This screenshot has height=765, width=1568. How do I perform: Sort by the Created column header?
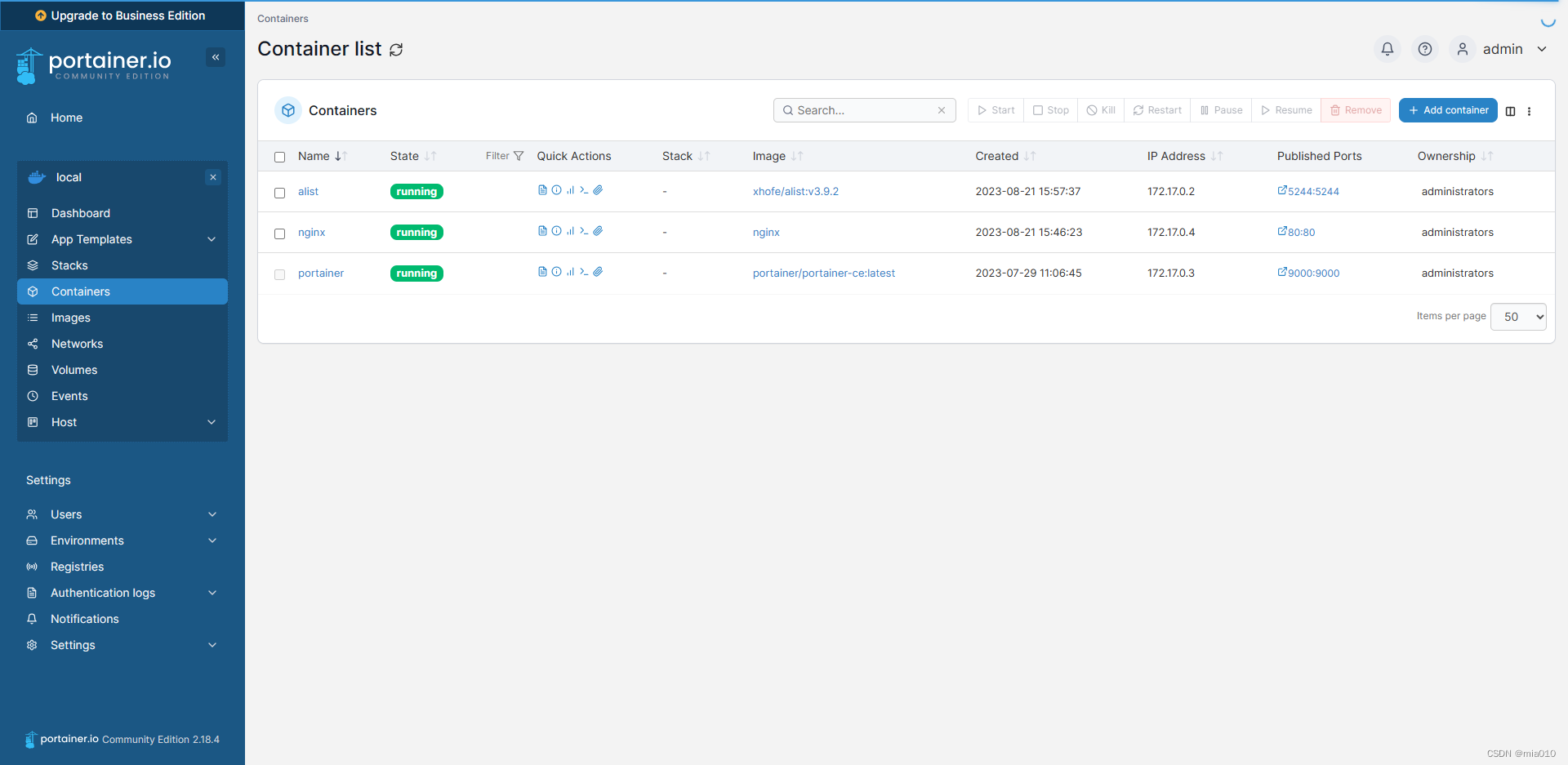click(x=1005, y=156)
